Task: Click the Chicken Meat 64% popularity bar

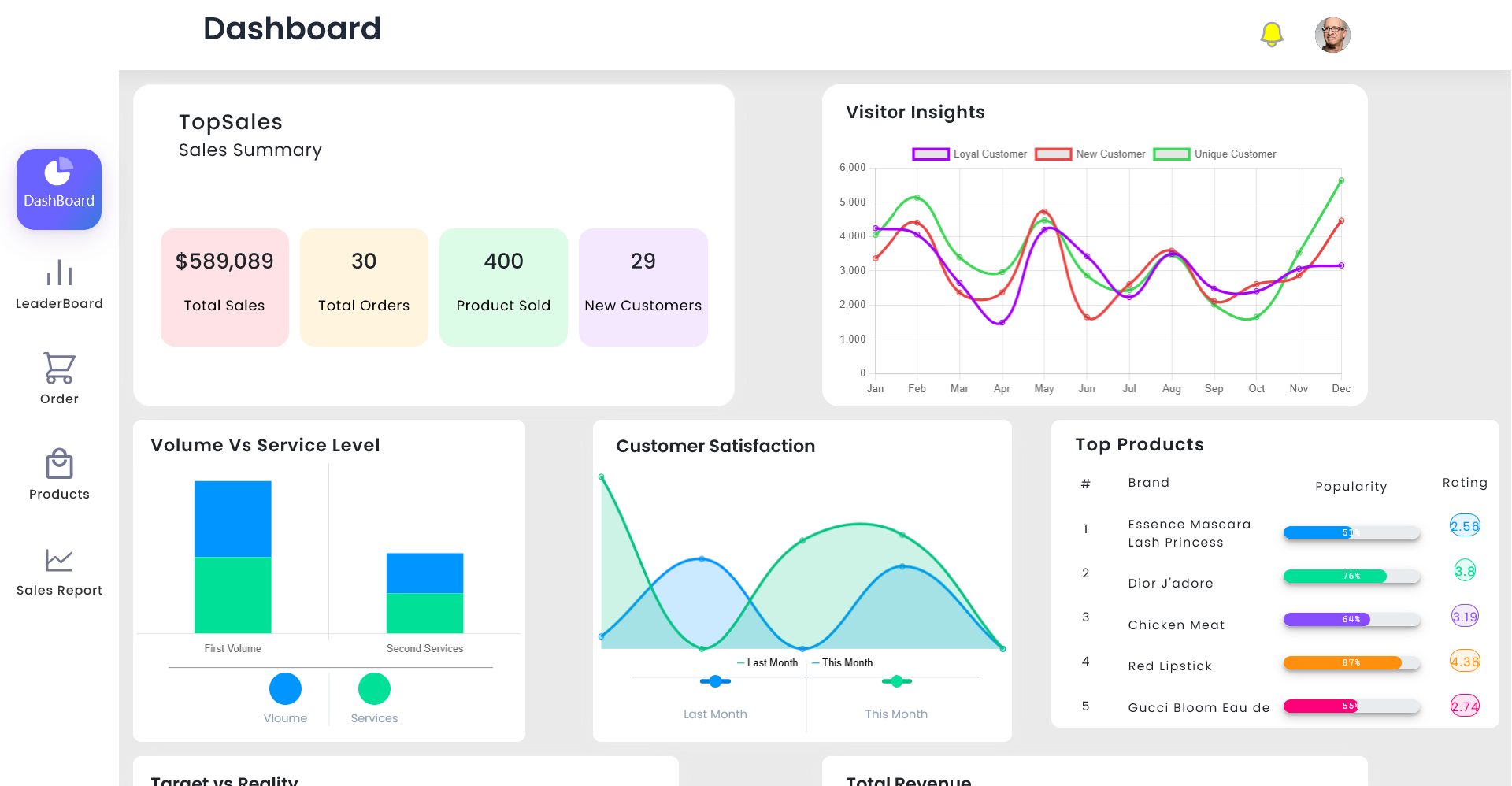Action: tap(1351, 619)
